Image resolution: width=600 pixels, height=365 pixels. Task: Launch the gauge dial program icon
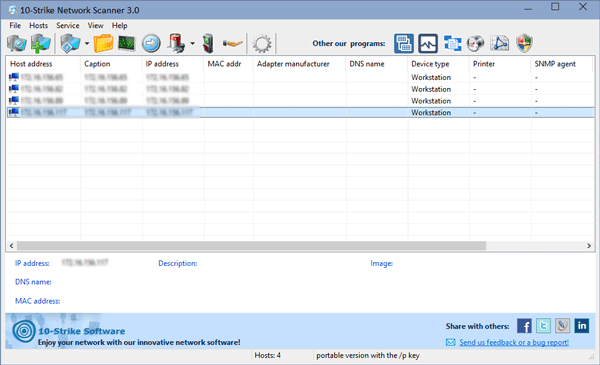[476, 43]
